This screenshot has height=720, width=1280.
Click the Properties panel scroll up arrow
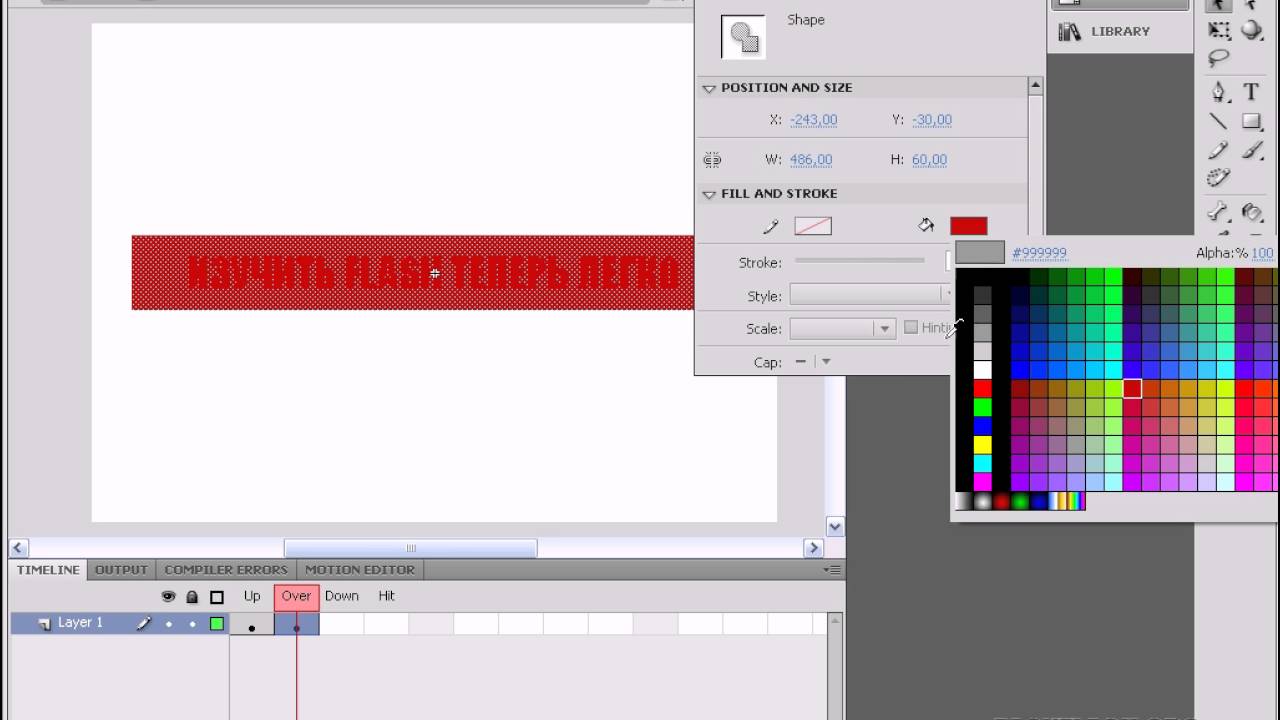pyautogui.click(x=1035, y=87)
